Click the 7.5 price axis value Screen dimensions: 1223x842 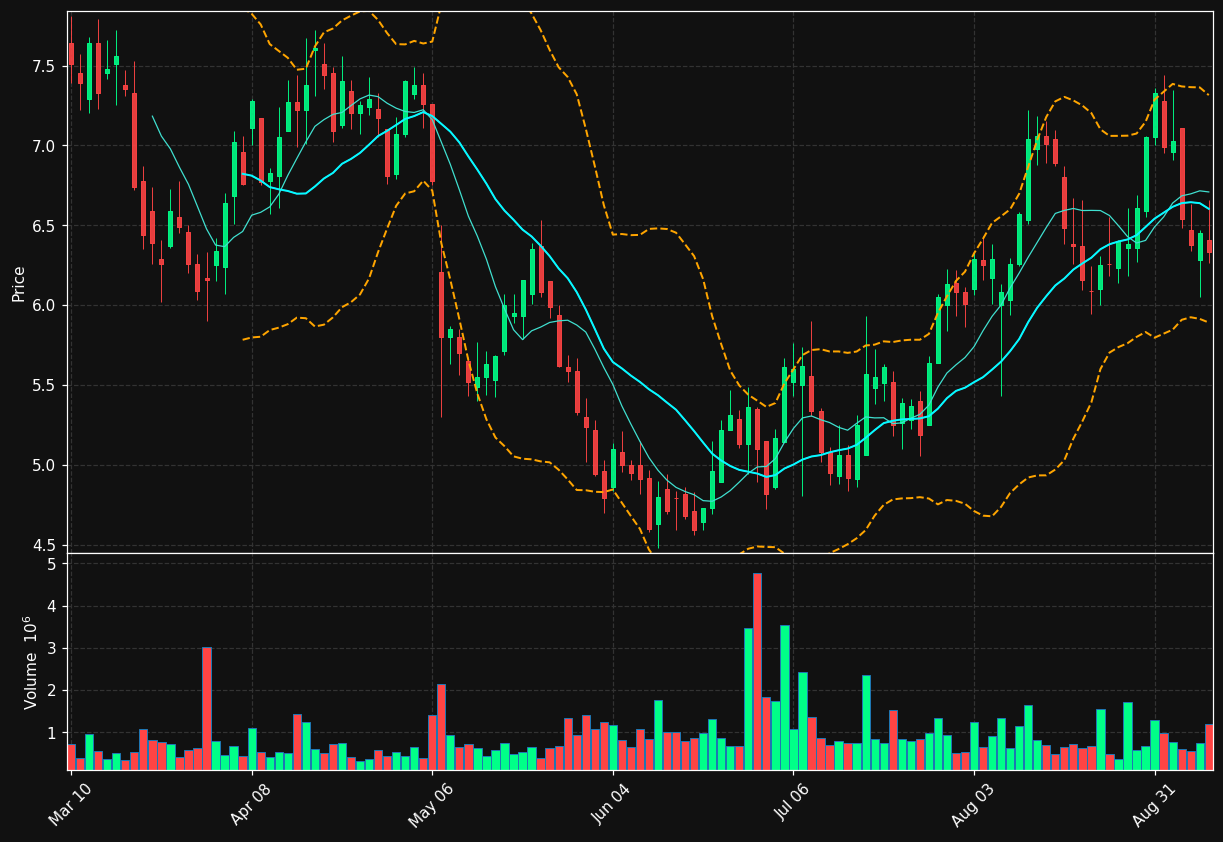tap(44, 66)
